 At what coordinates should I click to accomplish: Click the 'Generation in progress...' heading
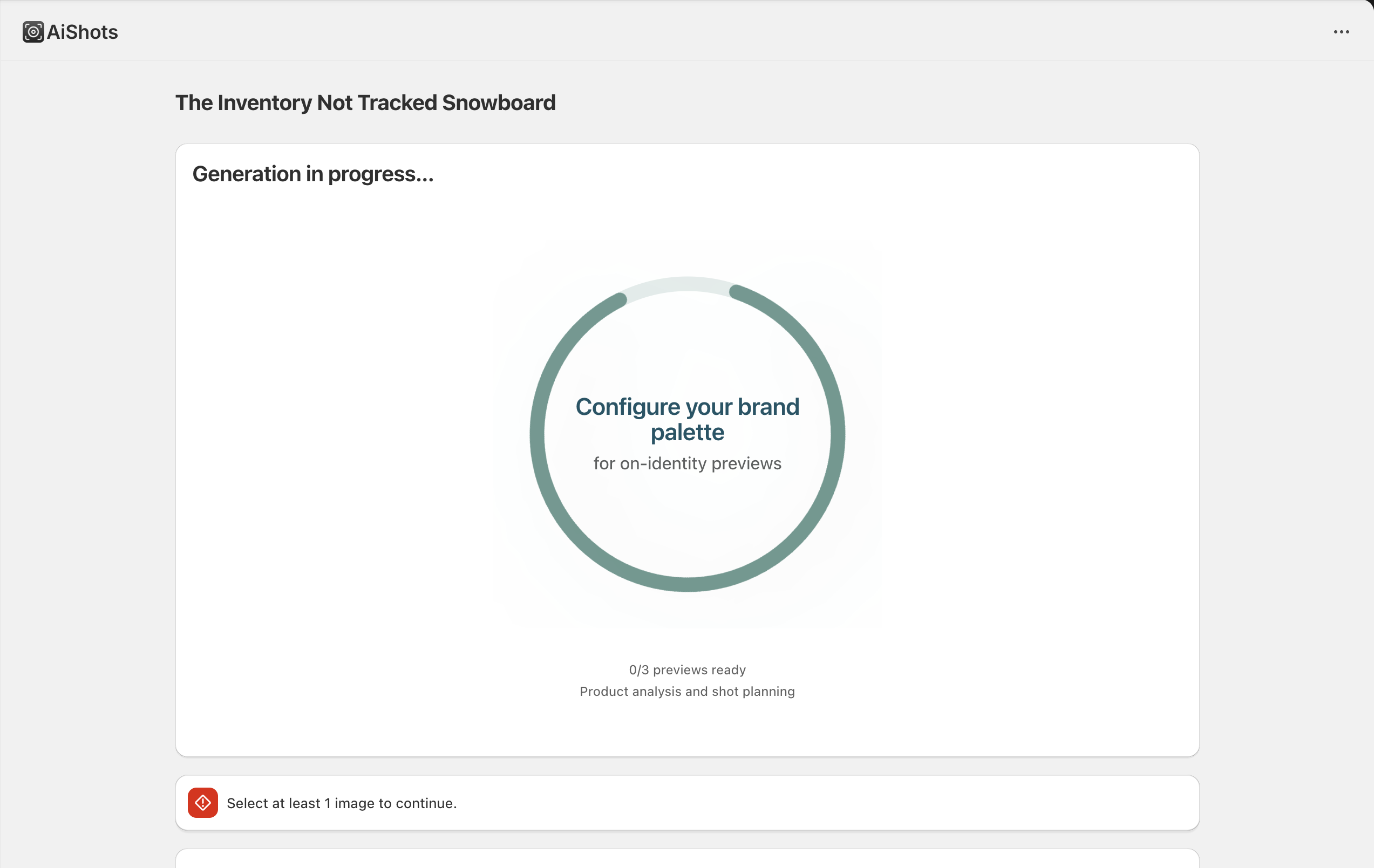pyautogui.click(x=312, y=174)
